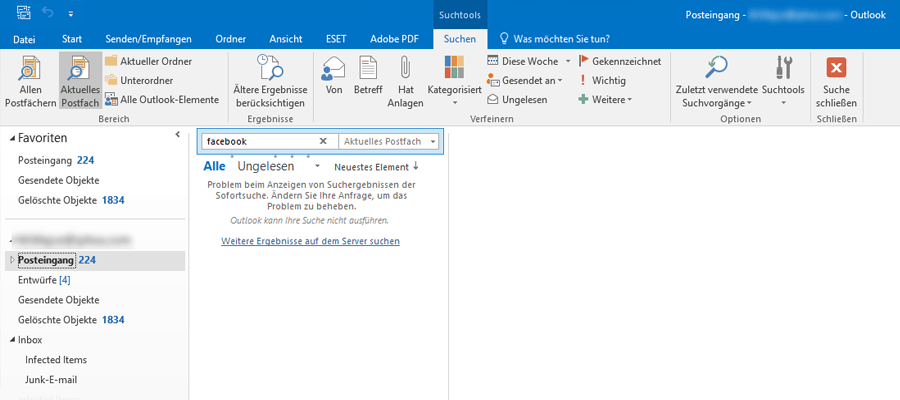This screenshot has height=400, width=900.
Task: Refine search by Betreff
Action: [x=368, y=75]
